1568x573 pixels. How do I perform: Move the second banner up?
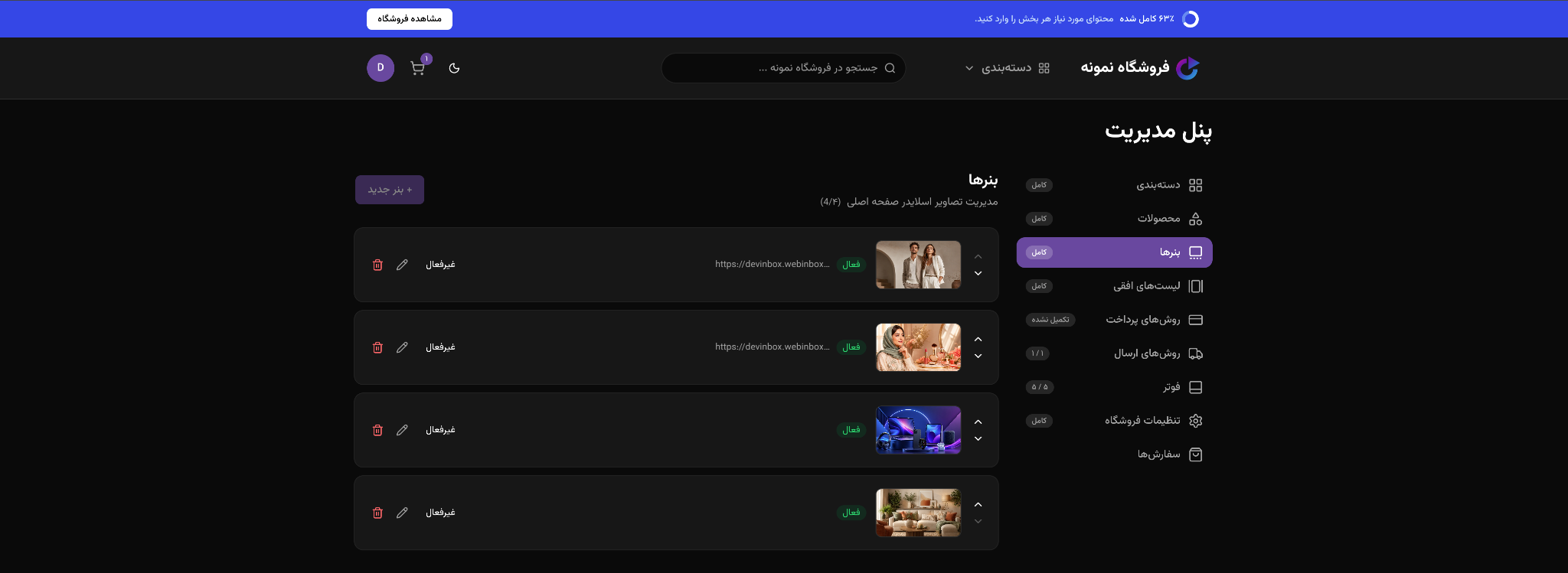(x=978, y=339)
